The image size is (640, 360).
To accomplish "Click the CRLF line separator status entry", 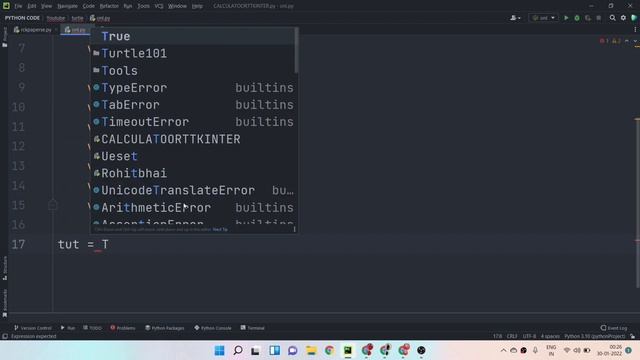I will pyautogui.click(x=512, y=336).
